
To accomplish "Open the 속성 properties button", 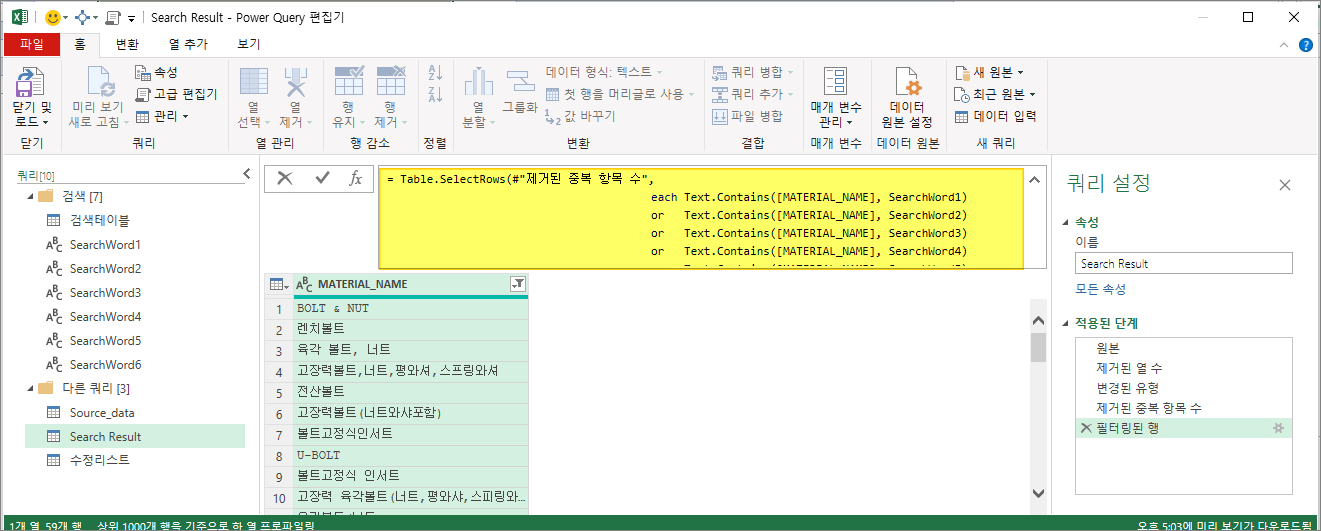I will pos(156,73).
